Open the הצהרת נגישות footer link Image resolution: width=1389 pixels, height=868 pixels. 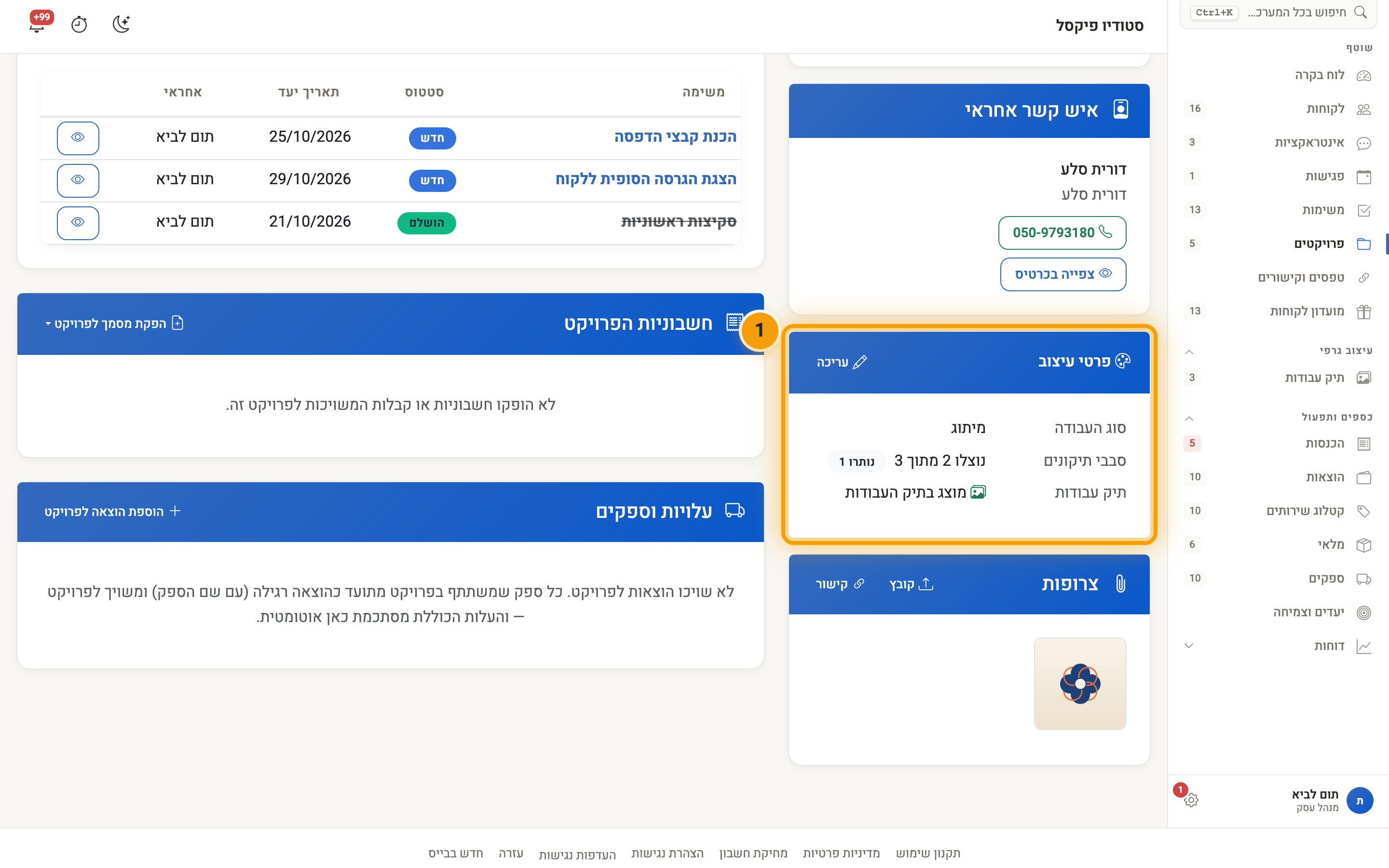pos(667,853)
